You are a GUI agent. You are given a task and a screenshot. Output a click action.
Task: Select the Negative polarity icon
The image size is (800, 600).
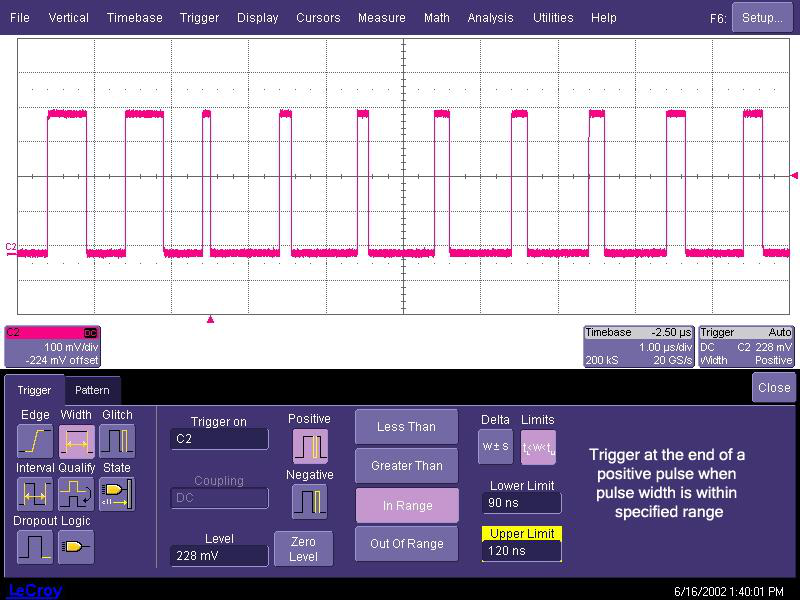coord(309,500)
